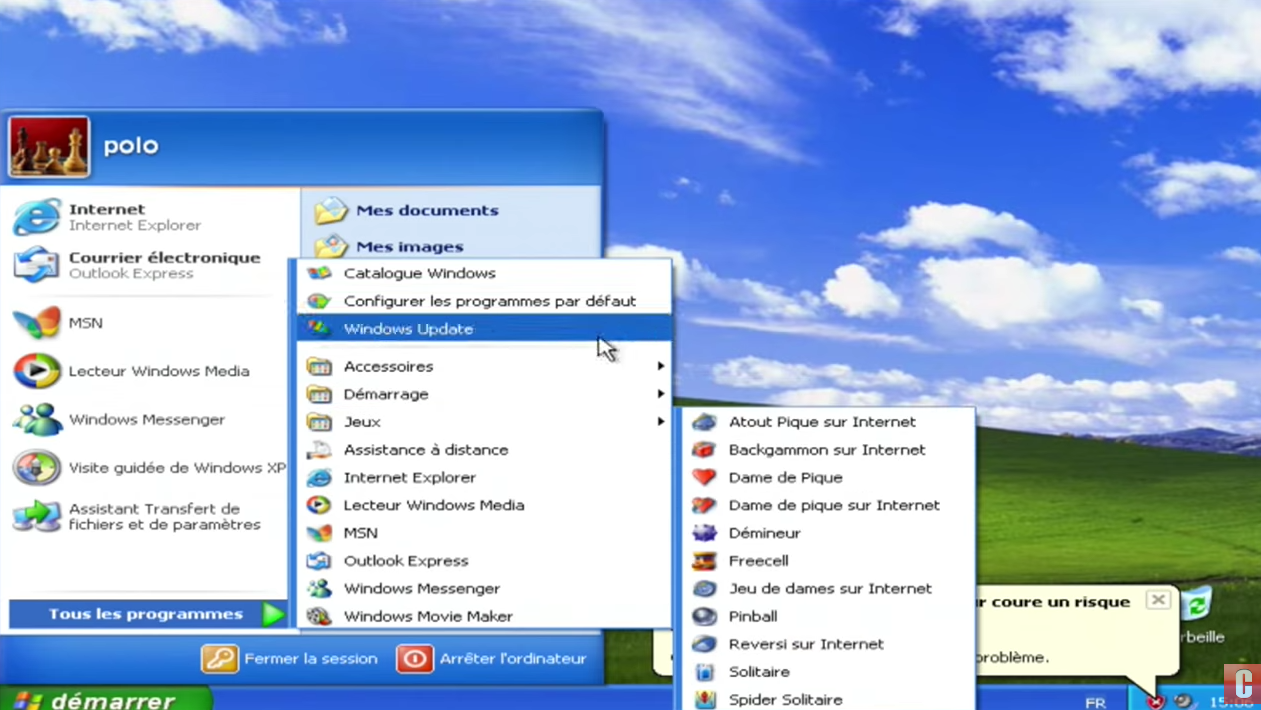The width and height of the screenshot is (1261, 710).
Task: Click the Dame de Pique heart icon
Action: (705, 478)
